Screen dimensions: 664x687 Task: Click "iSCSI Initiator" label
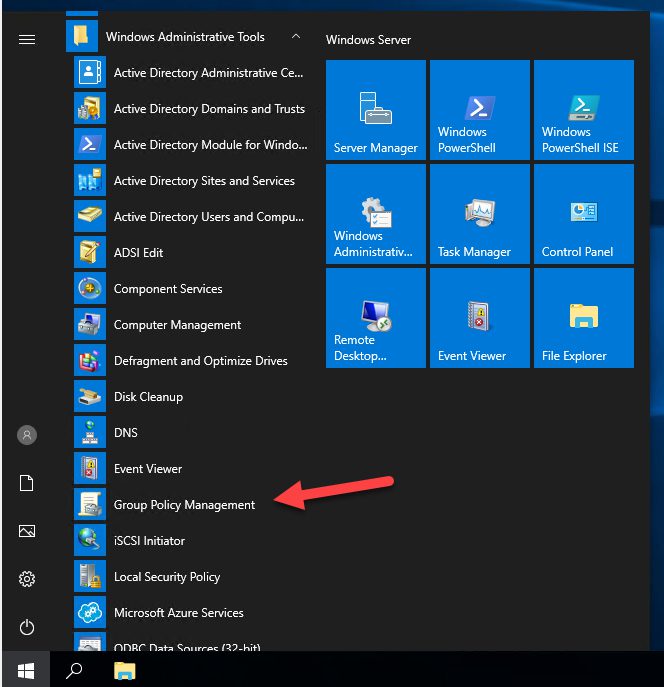[x=149, y=541]
